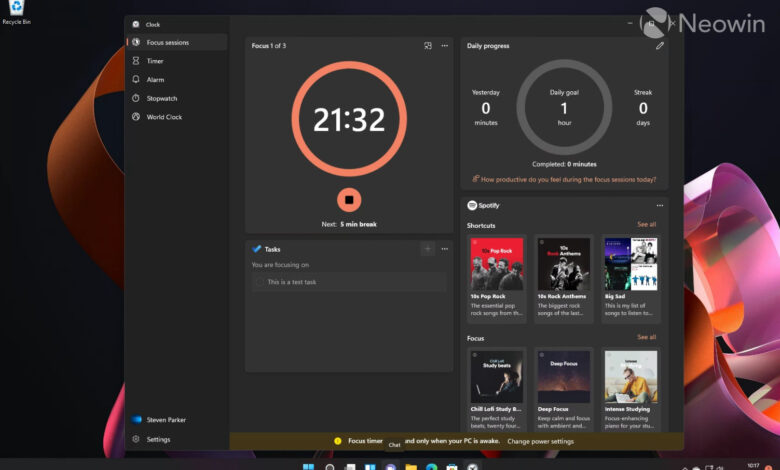Open the Recycle Bin on the desktop

pos(16,12)
